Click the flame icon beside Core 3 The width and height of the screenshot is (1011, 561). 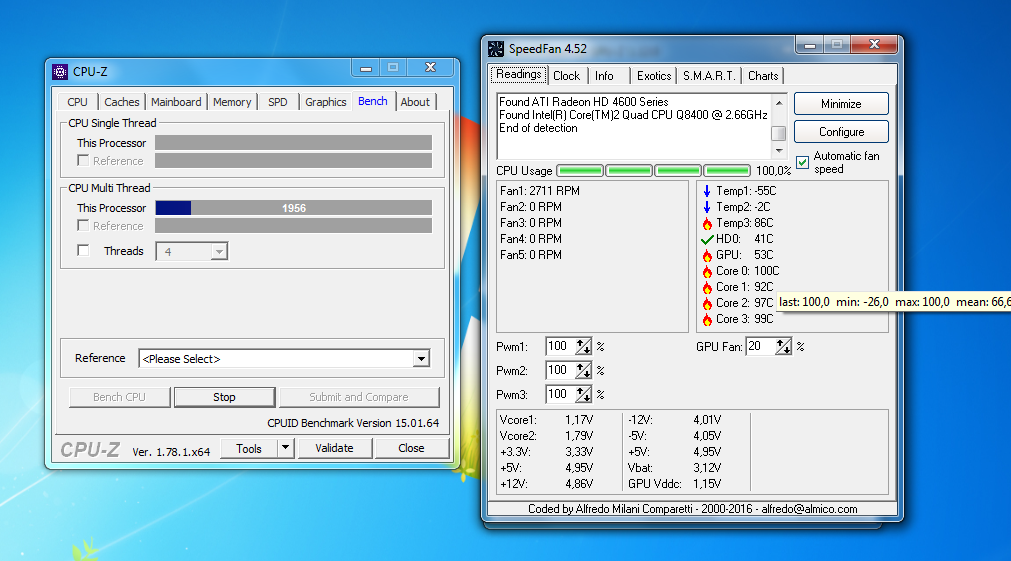(707, 319)
